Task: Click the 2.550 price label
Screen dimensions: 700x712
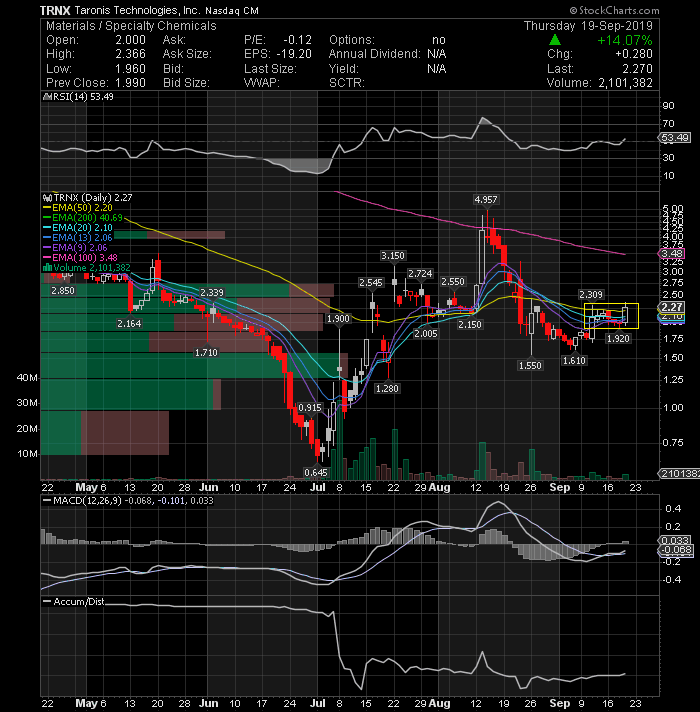Action: tap(453, 282)
